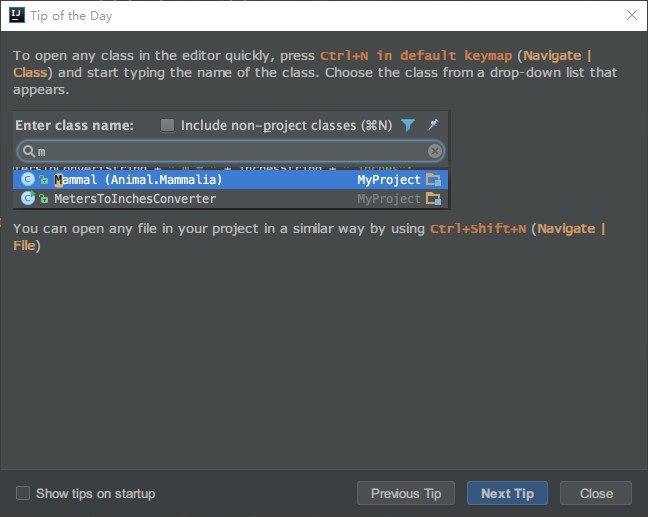
Task: Click the IntelliJ logo in title bar
Action: tap(16, 15)
